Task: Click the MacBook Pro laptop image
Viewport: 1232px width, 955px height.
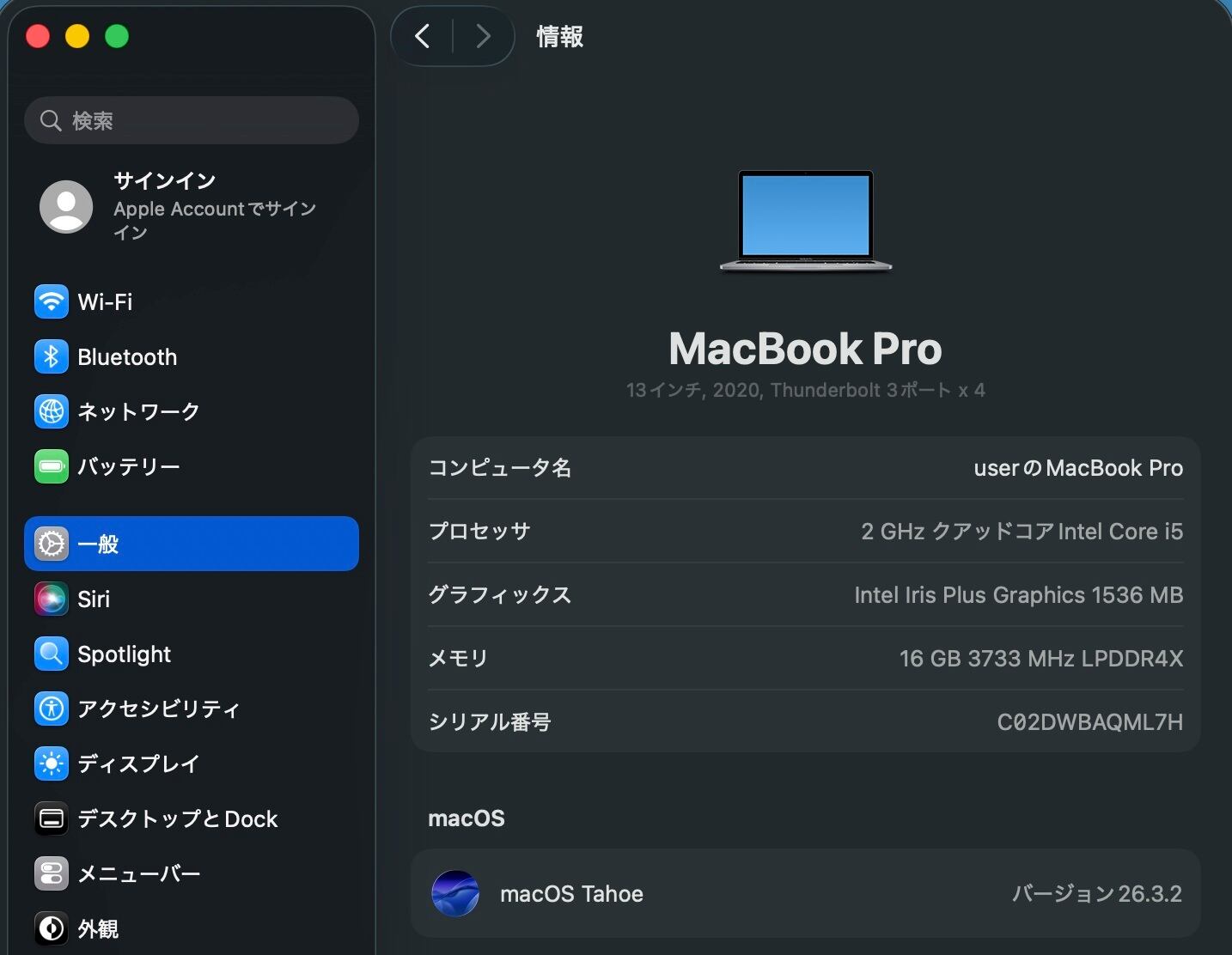Action: [x=806, y=222]
